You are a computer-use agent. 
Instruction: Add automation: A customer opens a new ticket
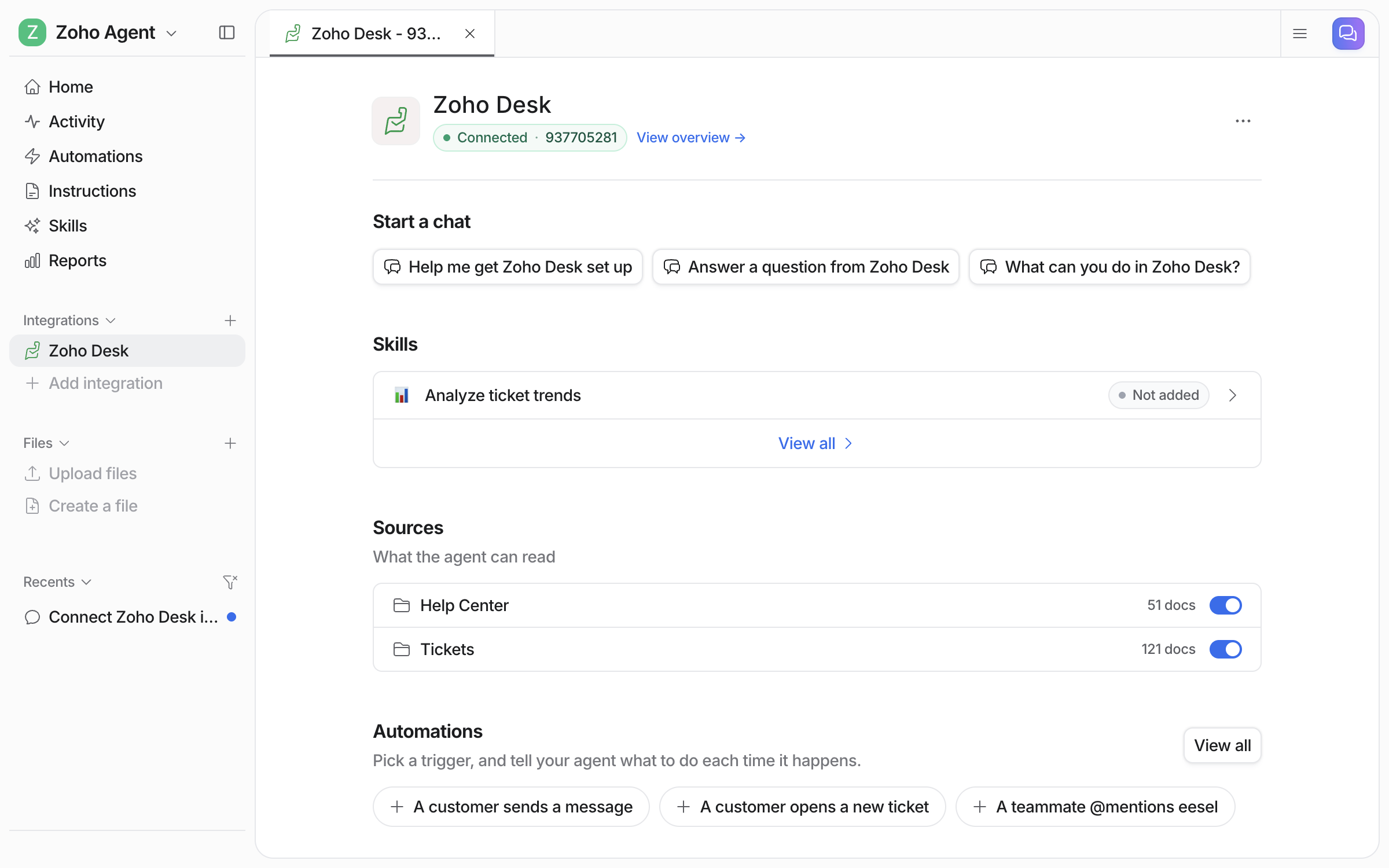tap(802, 807)
